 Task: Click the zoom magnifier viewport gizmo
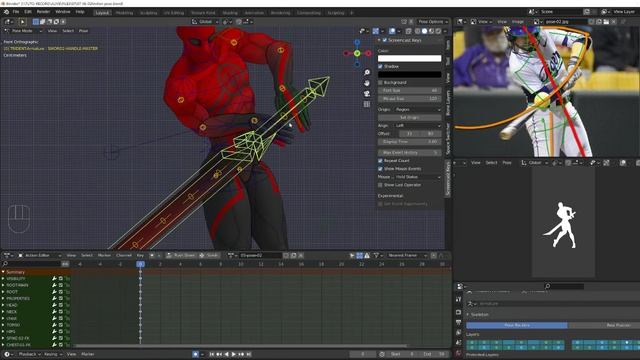click(367, 73)
